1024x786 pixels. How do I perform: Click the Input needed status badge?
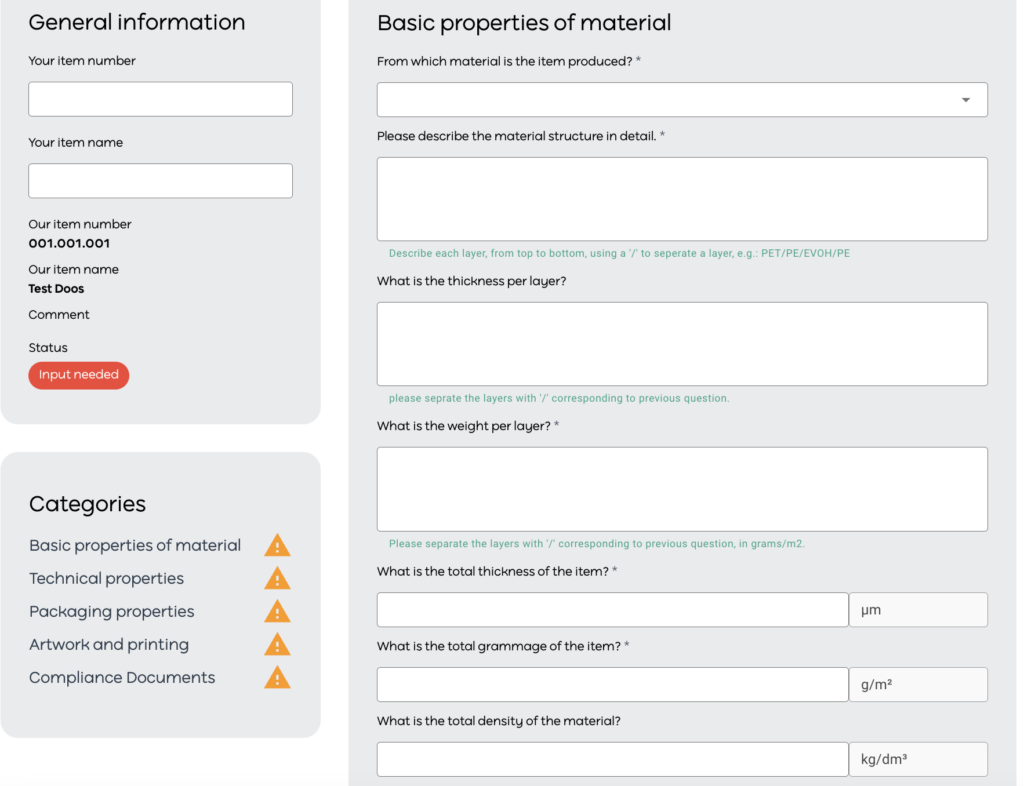point(78,375)
